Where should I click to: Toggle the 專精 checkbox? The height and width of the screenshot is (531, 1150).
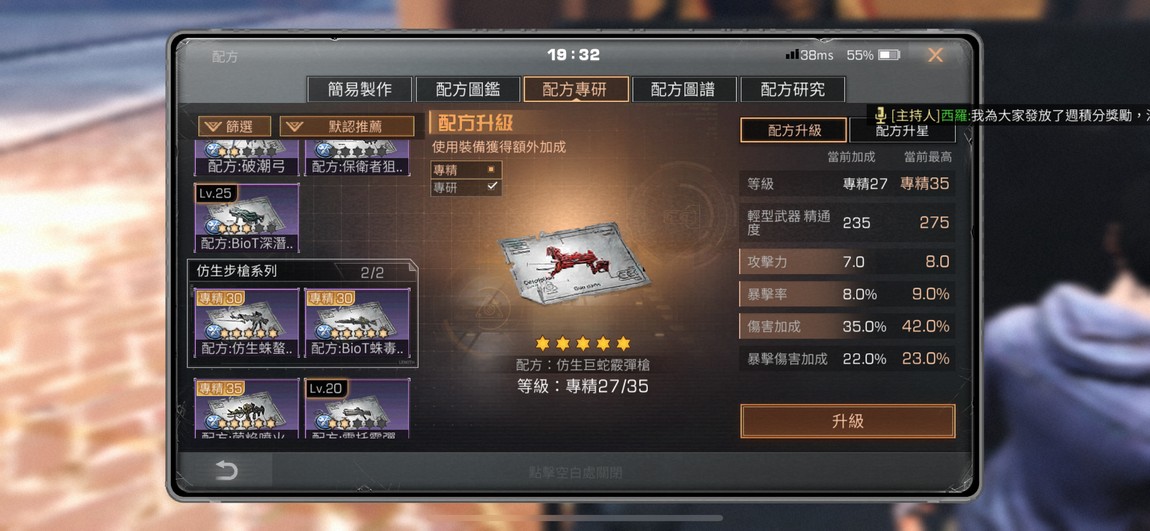pos(491,169)
